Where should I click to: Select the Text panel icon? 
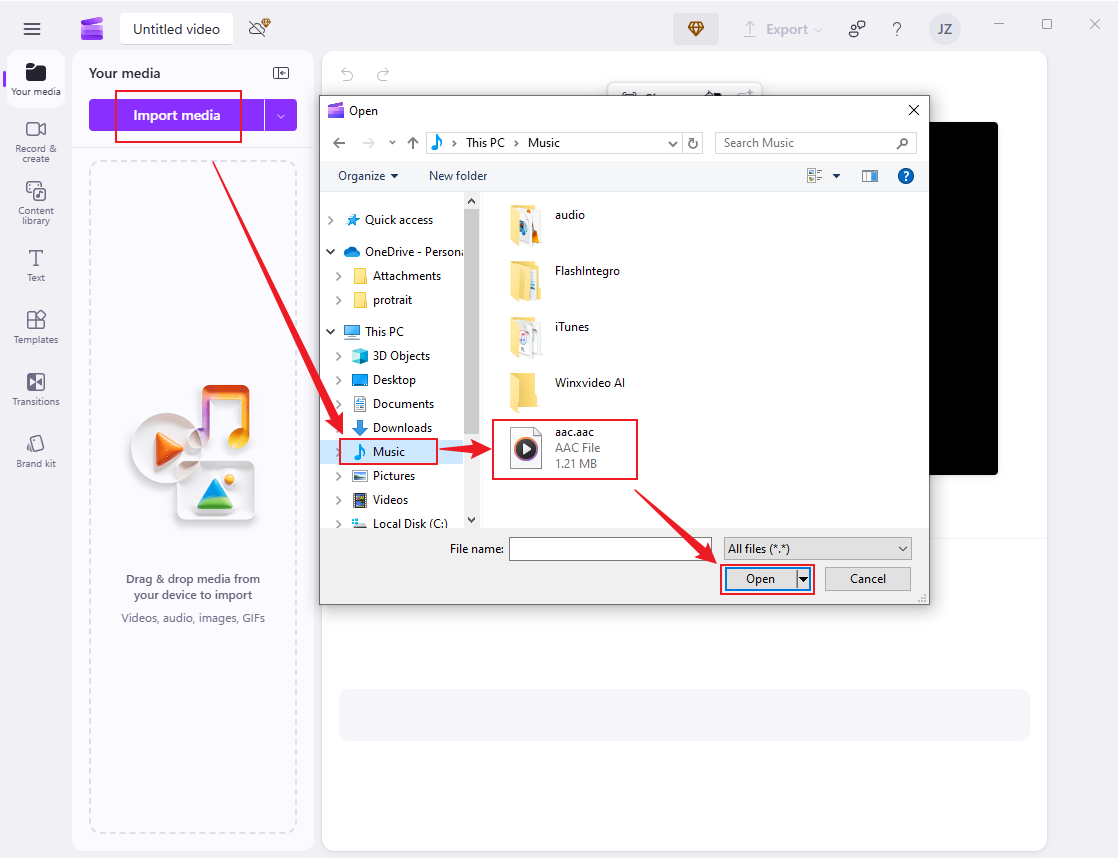point(35,264)
